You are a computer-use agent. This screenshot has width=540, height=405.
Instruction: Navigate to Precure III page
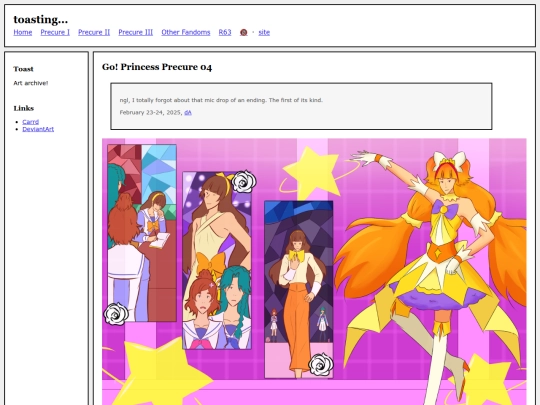click(136, 32)
